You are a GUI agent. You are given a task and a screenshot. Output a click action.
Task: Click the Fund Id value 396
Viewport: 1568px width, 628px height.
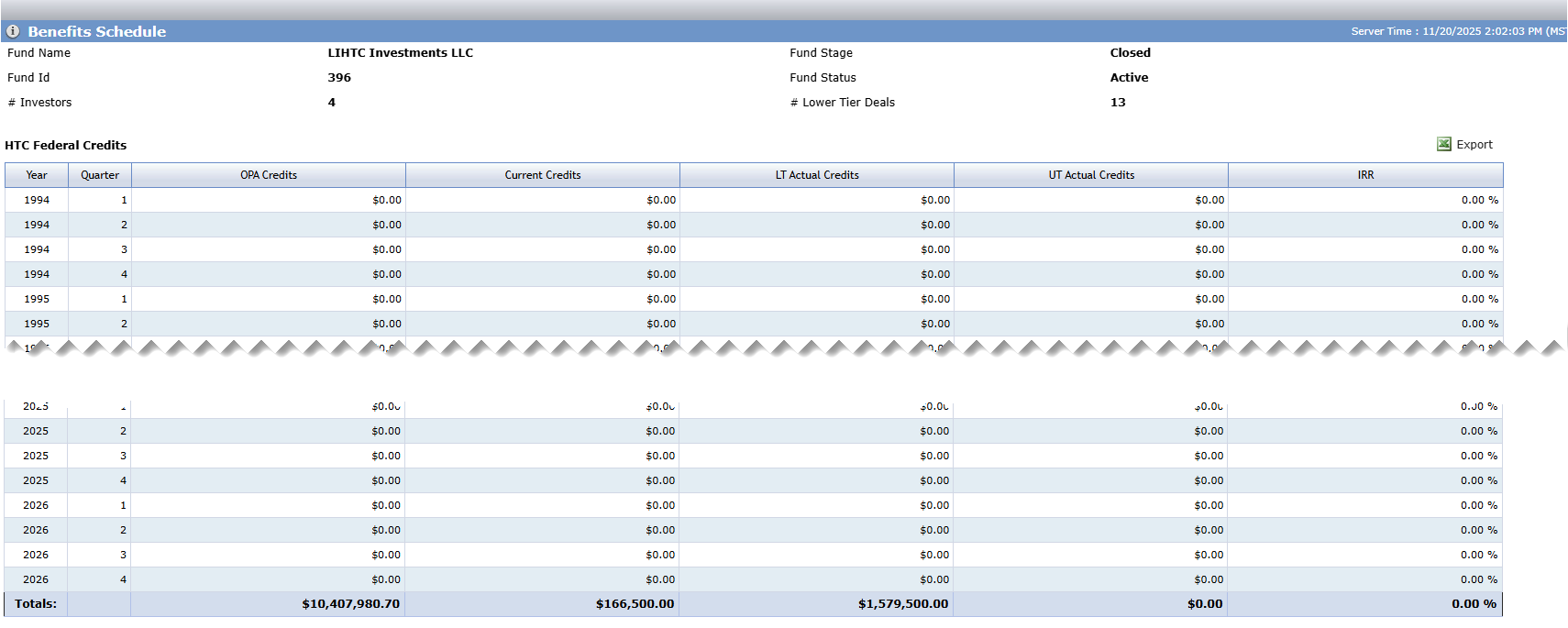[339, 78]
